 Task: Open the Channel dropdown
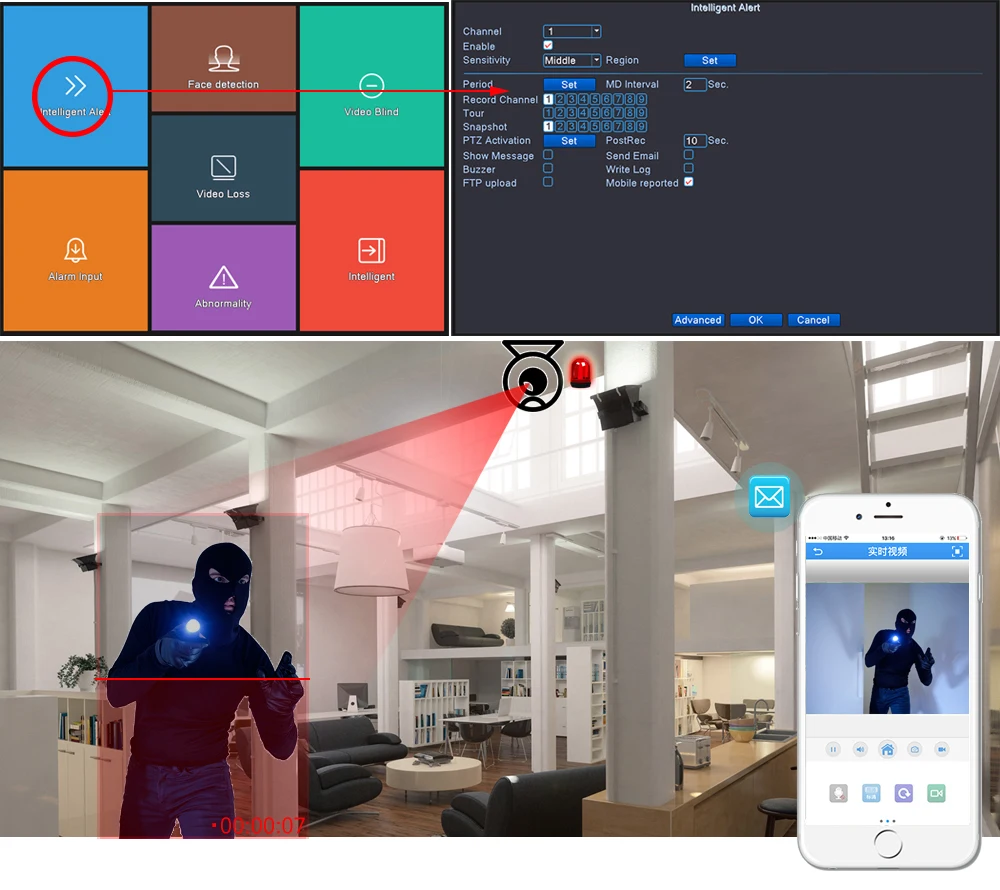click(572, 31)
